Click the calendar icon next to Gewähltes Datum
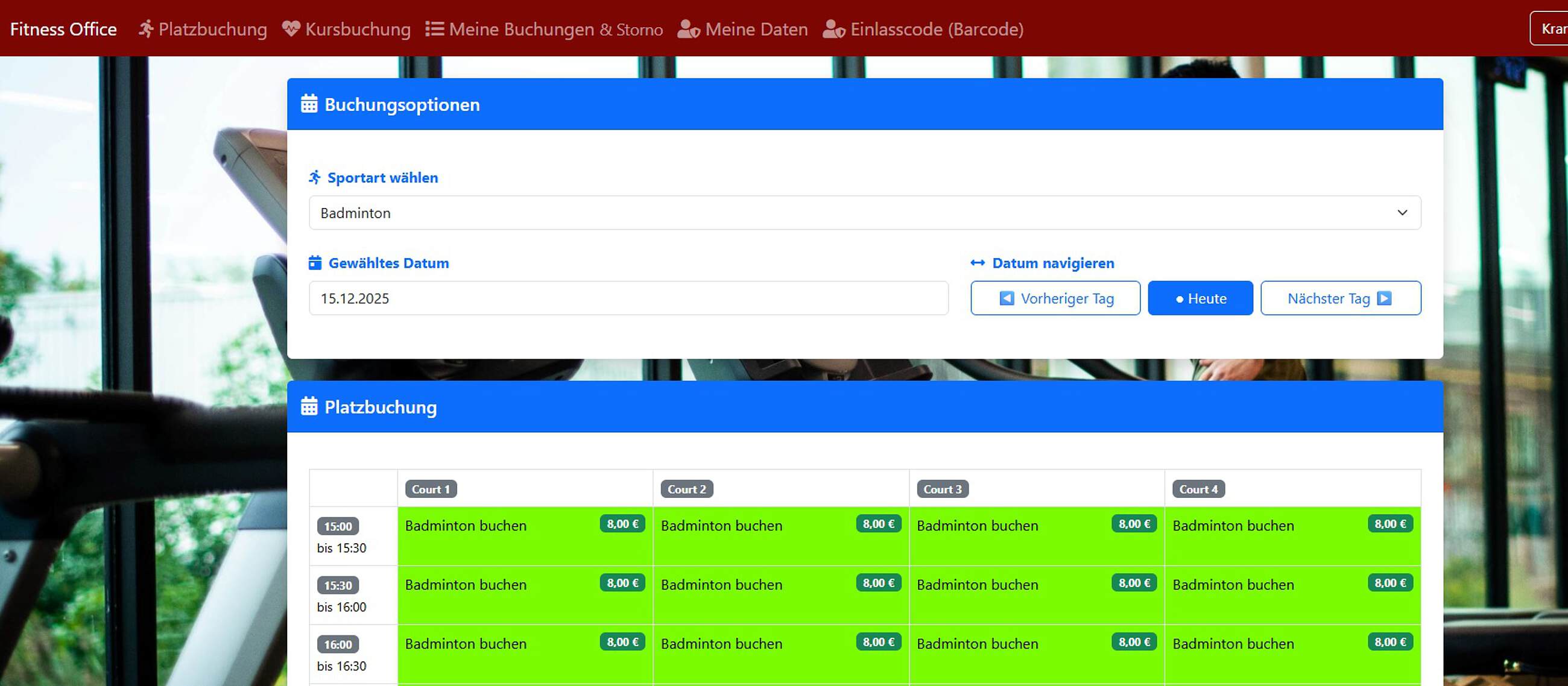The image size is (1568, 686). point(315,263)
